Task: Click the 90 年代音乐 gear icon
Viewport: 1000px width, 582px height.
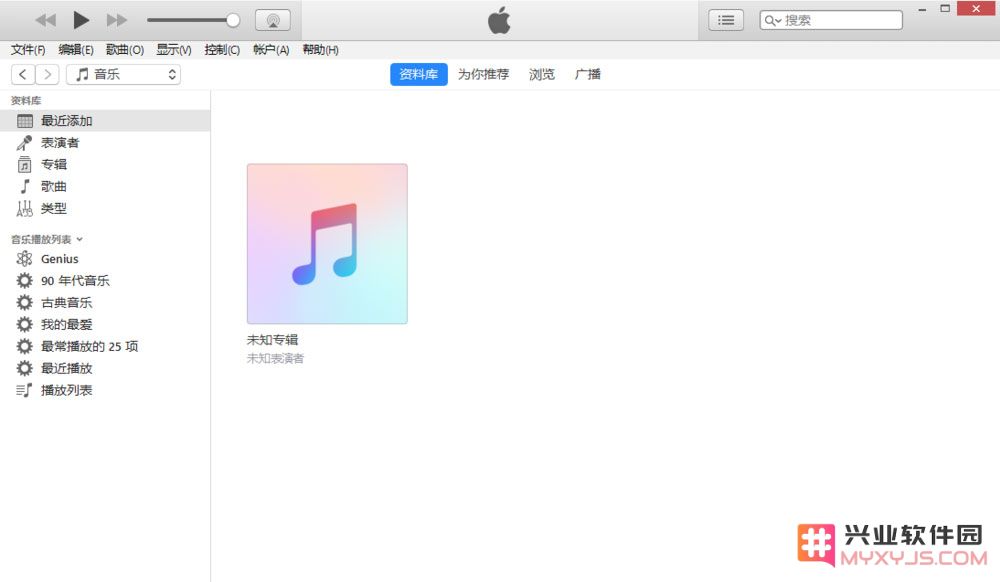Action: pos(24,280)
